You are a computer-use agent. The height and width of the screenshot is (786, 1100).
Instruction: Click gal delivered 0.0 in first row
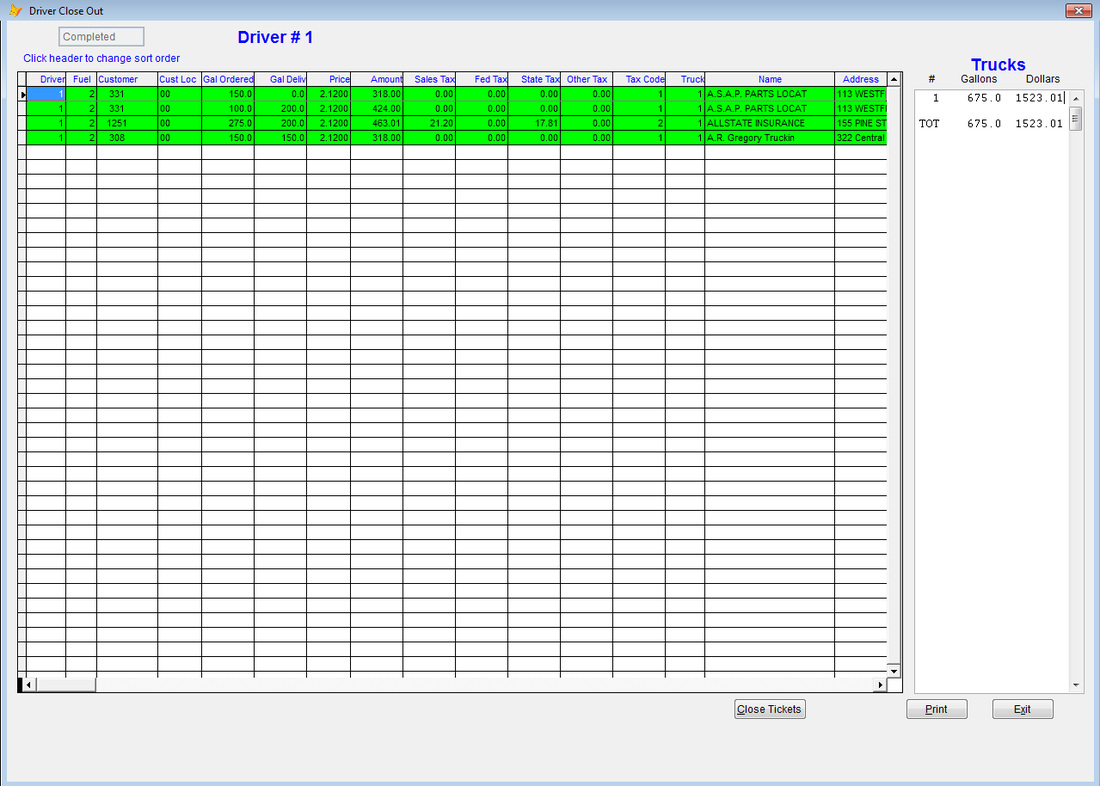pos(281,93)
